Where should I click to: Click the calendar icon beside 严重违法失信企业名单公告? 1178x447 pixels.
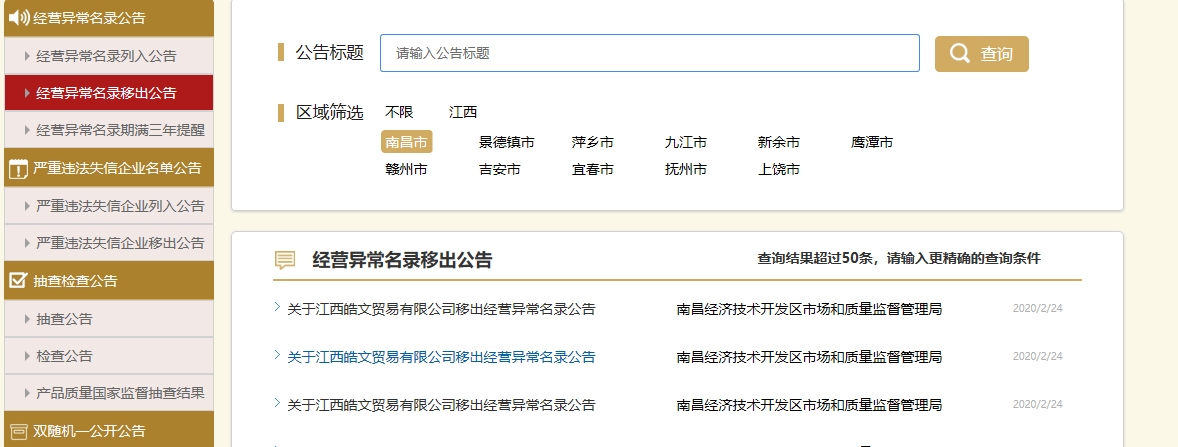[x=17, y=168]
